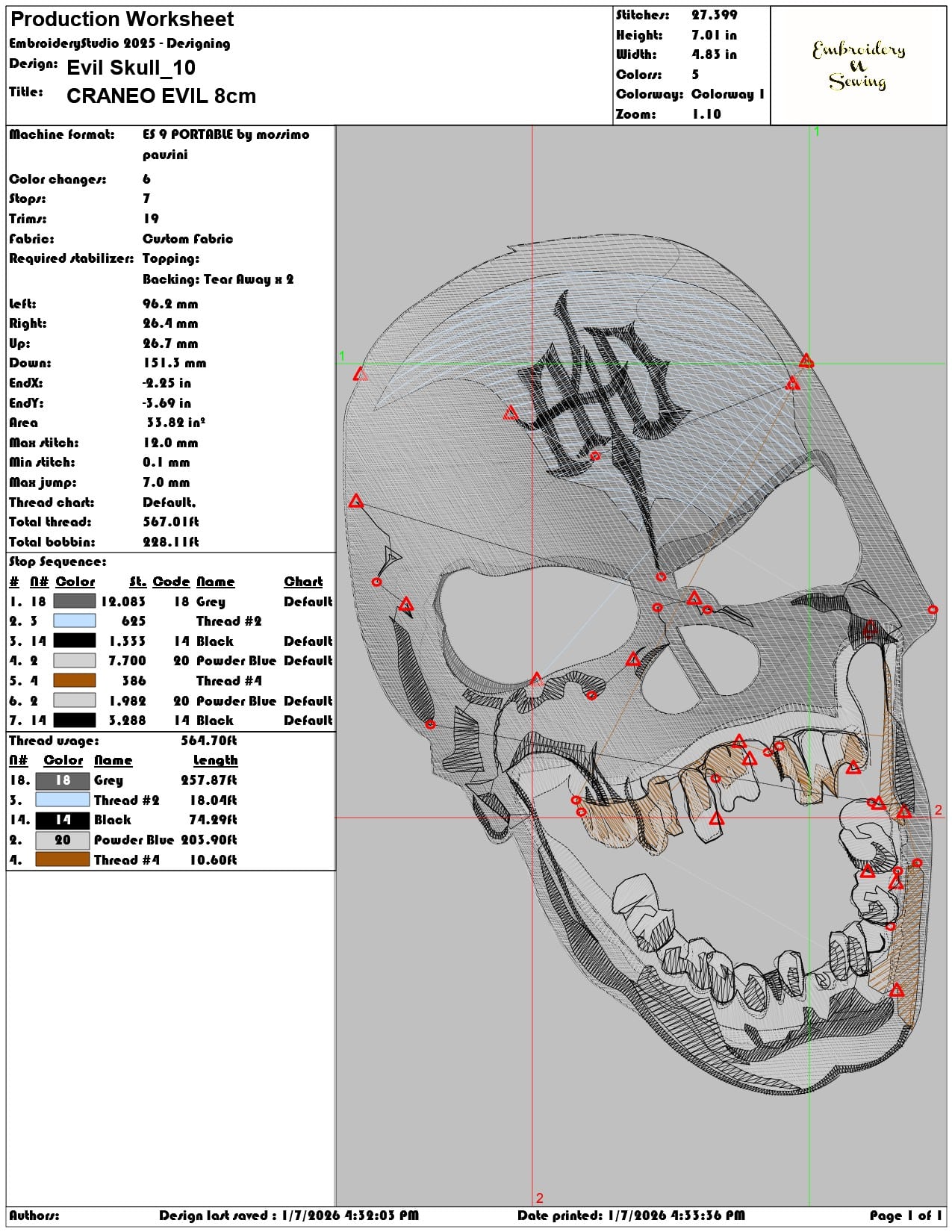The height and width of the screenshot is (1232, 952).
Task: Click the width value '4.83 in'
Action: 714,55
